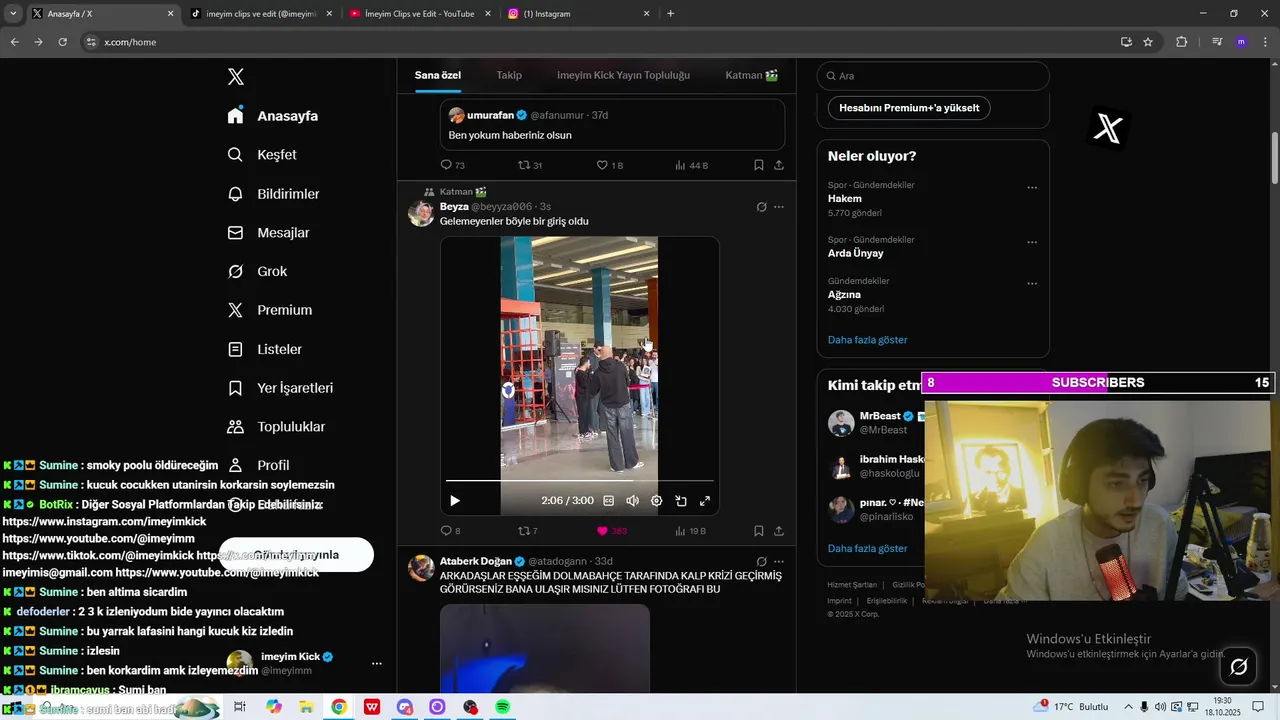This screenshot has width=1280, height=720.
Task: Open imeyim Kick Yayın Topluluğu tab
Action: click(x=623, y=76)
